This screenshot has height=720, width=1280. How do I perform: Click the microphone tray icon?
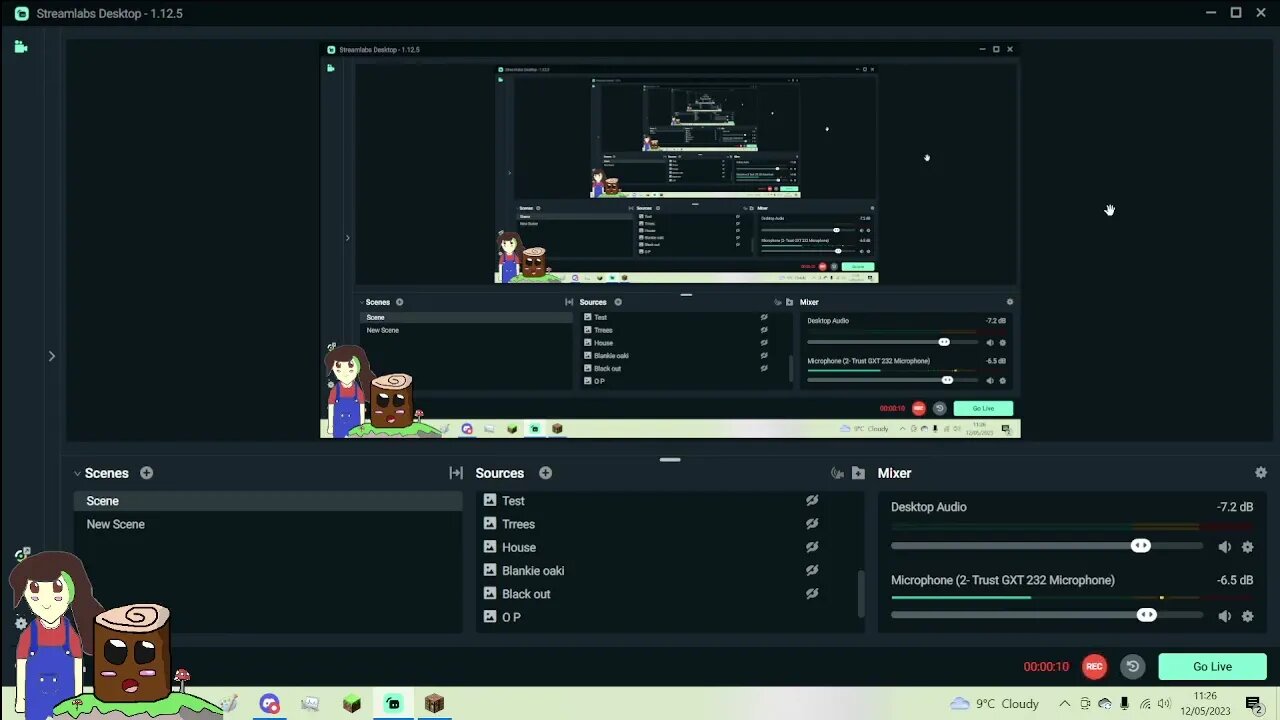(x=1125, y=704)
